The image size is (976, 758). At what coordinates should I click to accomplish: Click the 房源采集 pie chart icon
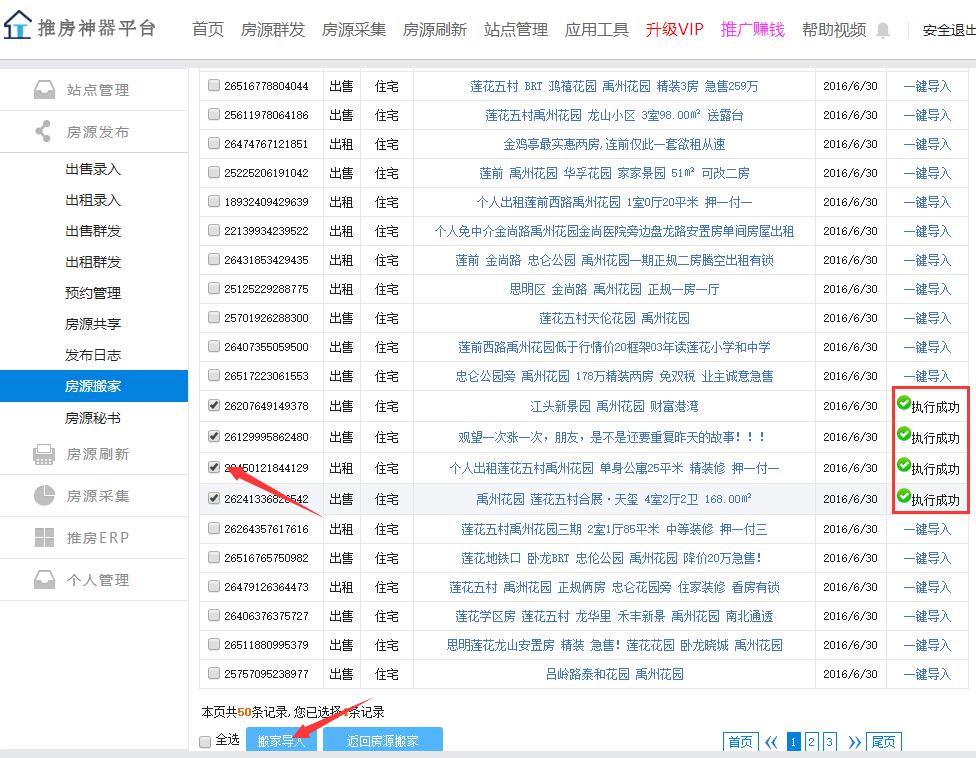[44, 496]
